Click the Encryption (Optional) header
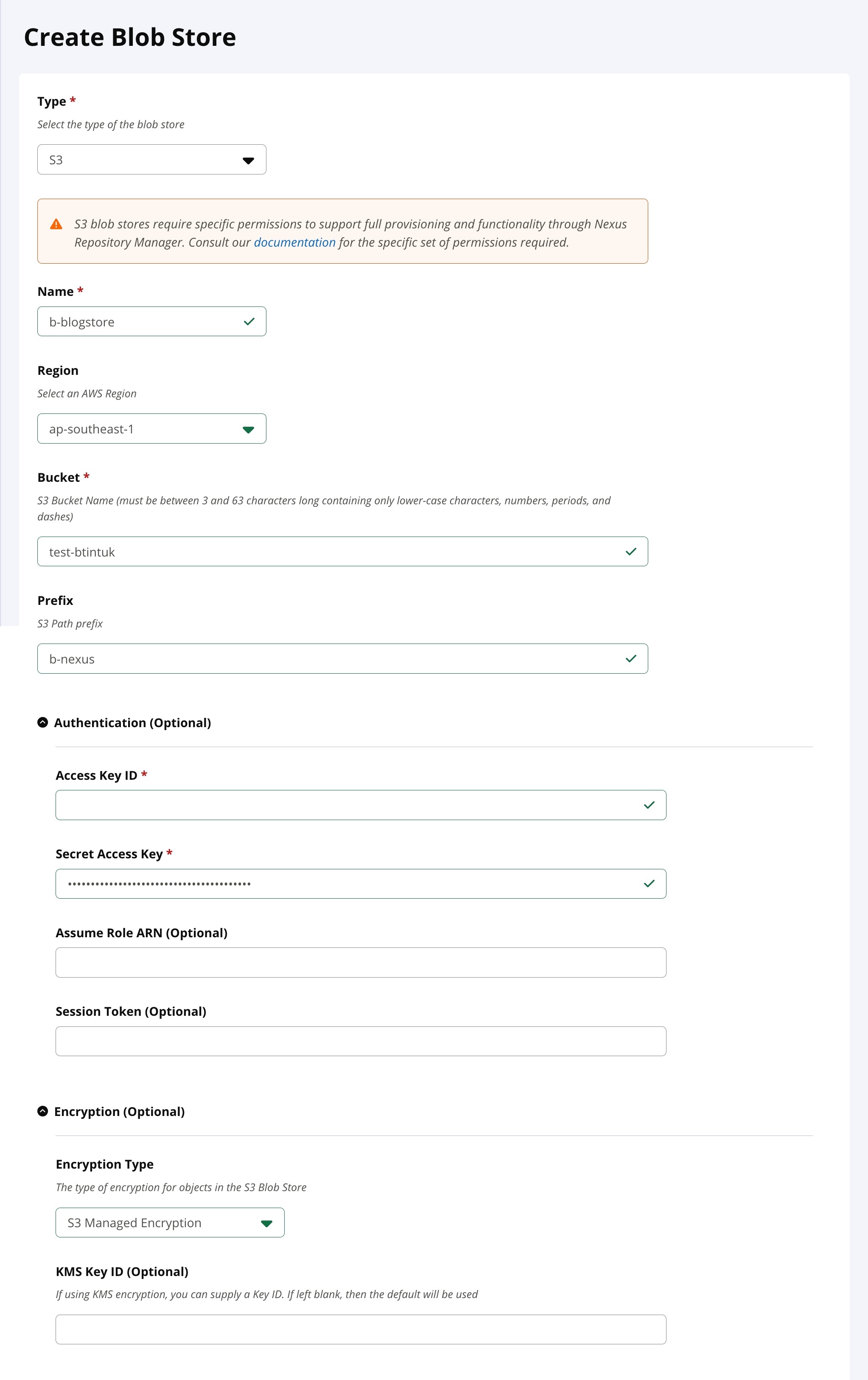This screenshot has height=1380, width=868. (119, 1112)
